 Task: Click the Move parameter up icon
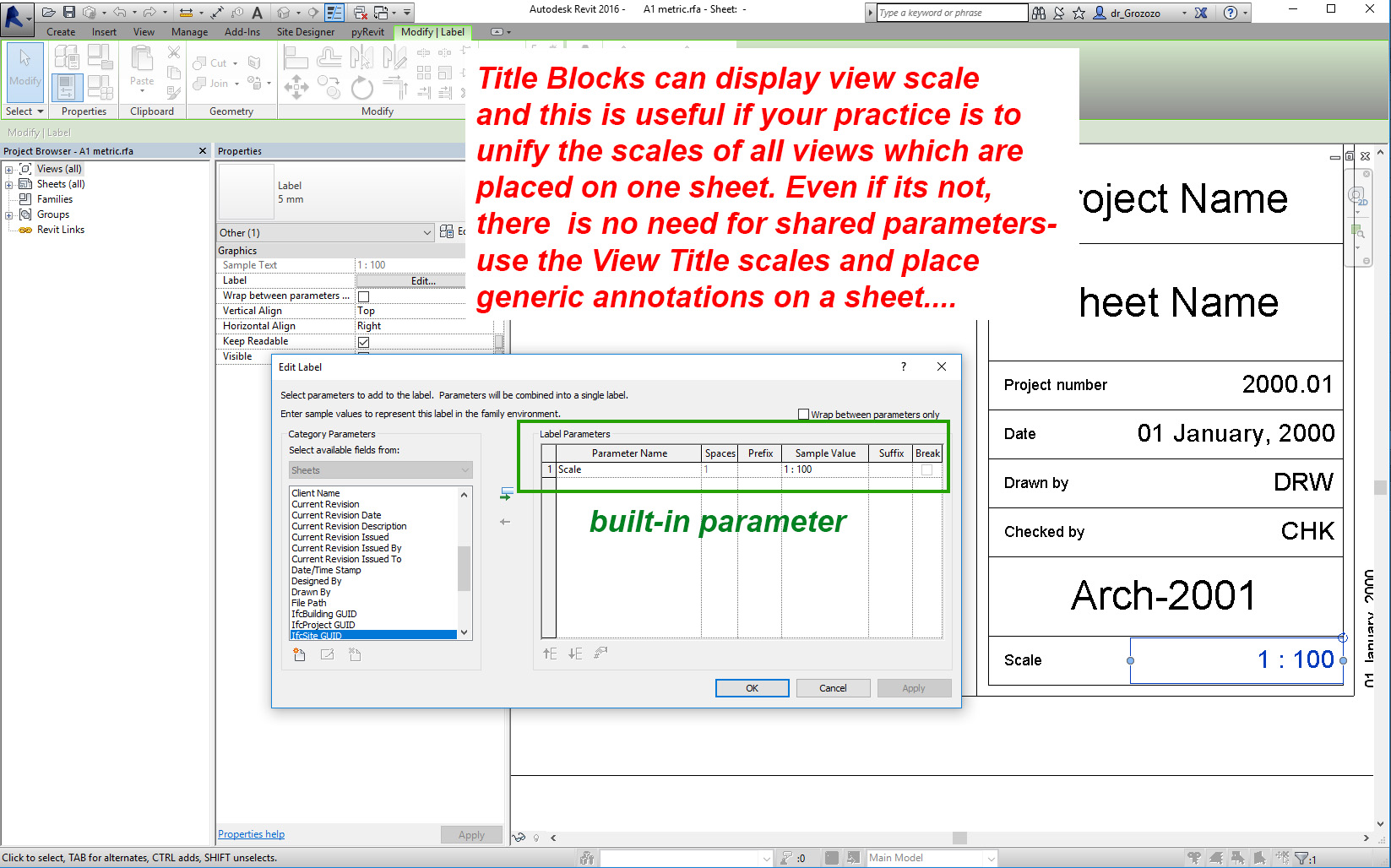[550, 653]
